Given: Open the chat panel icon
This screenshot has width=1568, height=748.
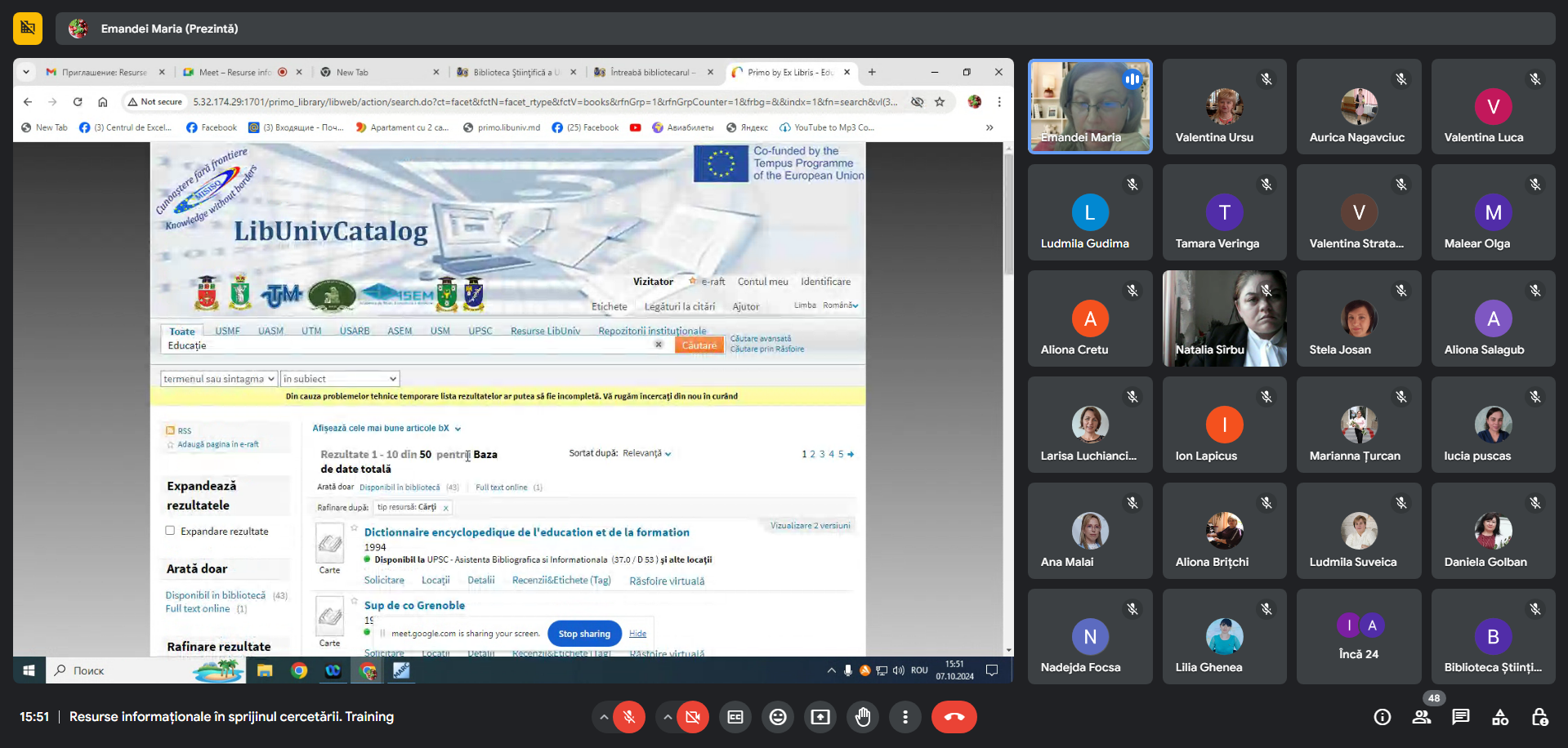Looking at the screenshot, I should pos(1460,717).
